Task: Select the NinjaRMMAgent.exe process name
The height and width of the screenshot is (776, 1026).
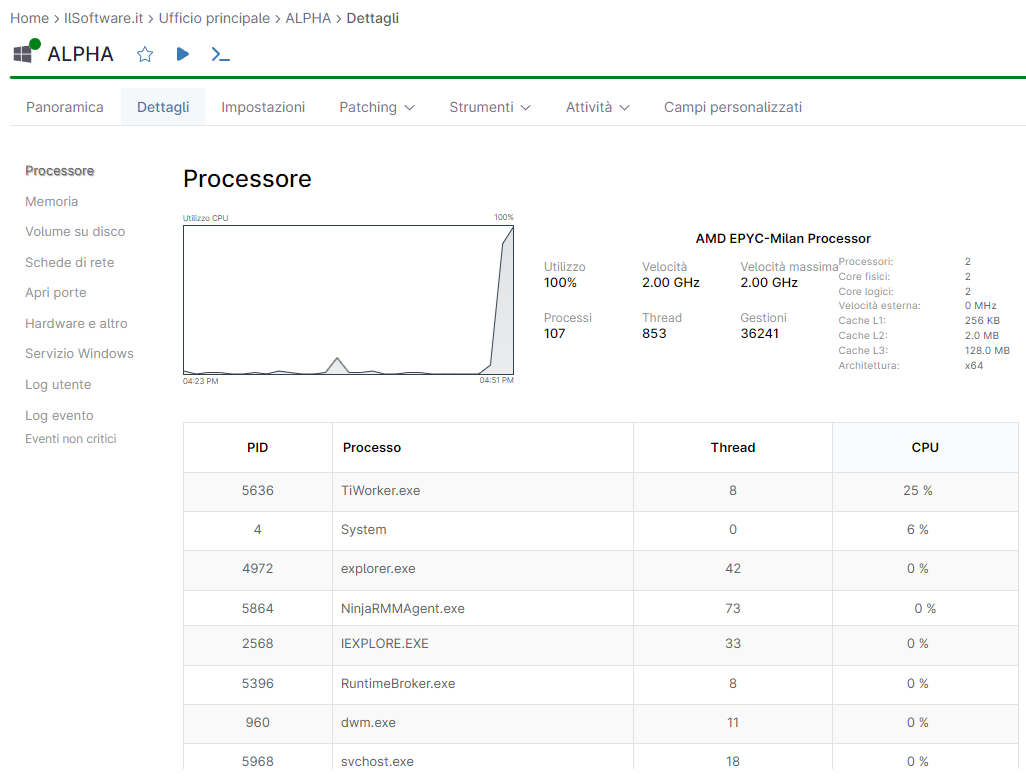Action: [402, 608]
